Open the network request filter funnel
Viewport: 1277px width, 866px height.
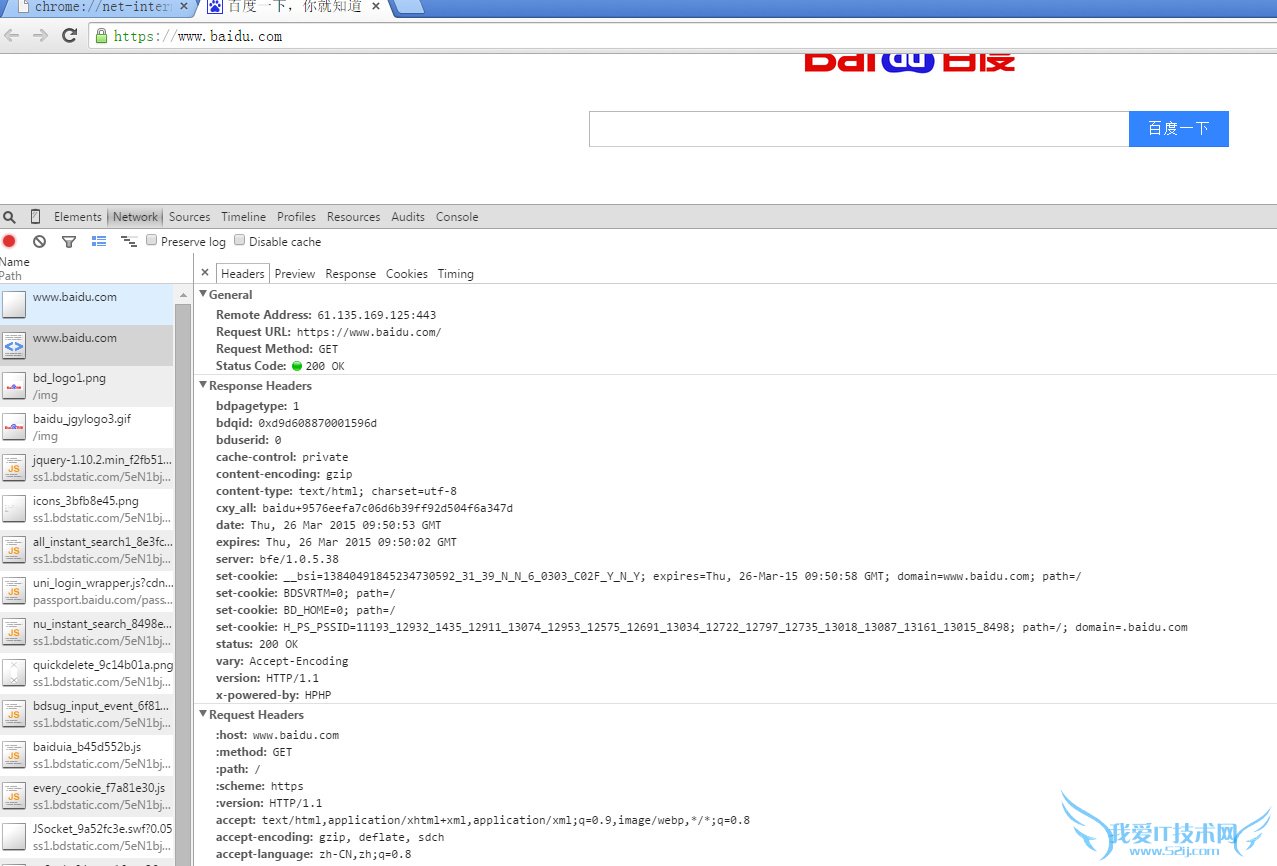tap(68, 241)
